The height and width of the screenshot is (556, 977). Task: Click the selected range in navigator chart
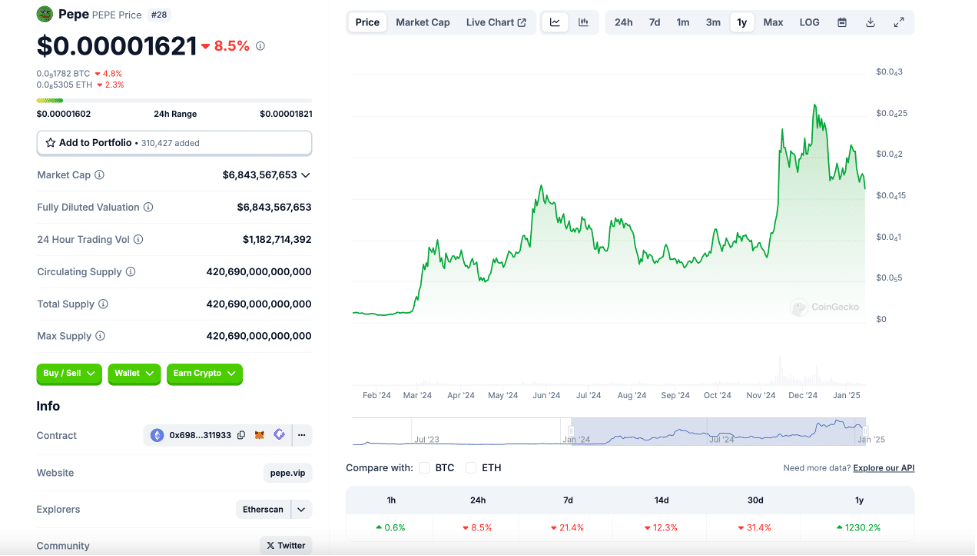click(718, 431)
